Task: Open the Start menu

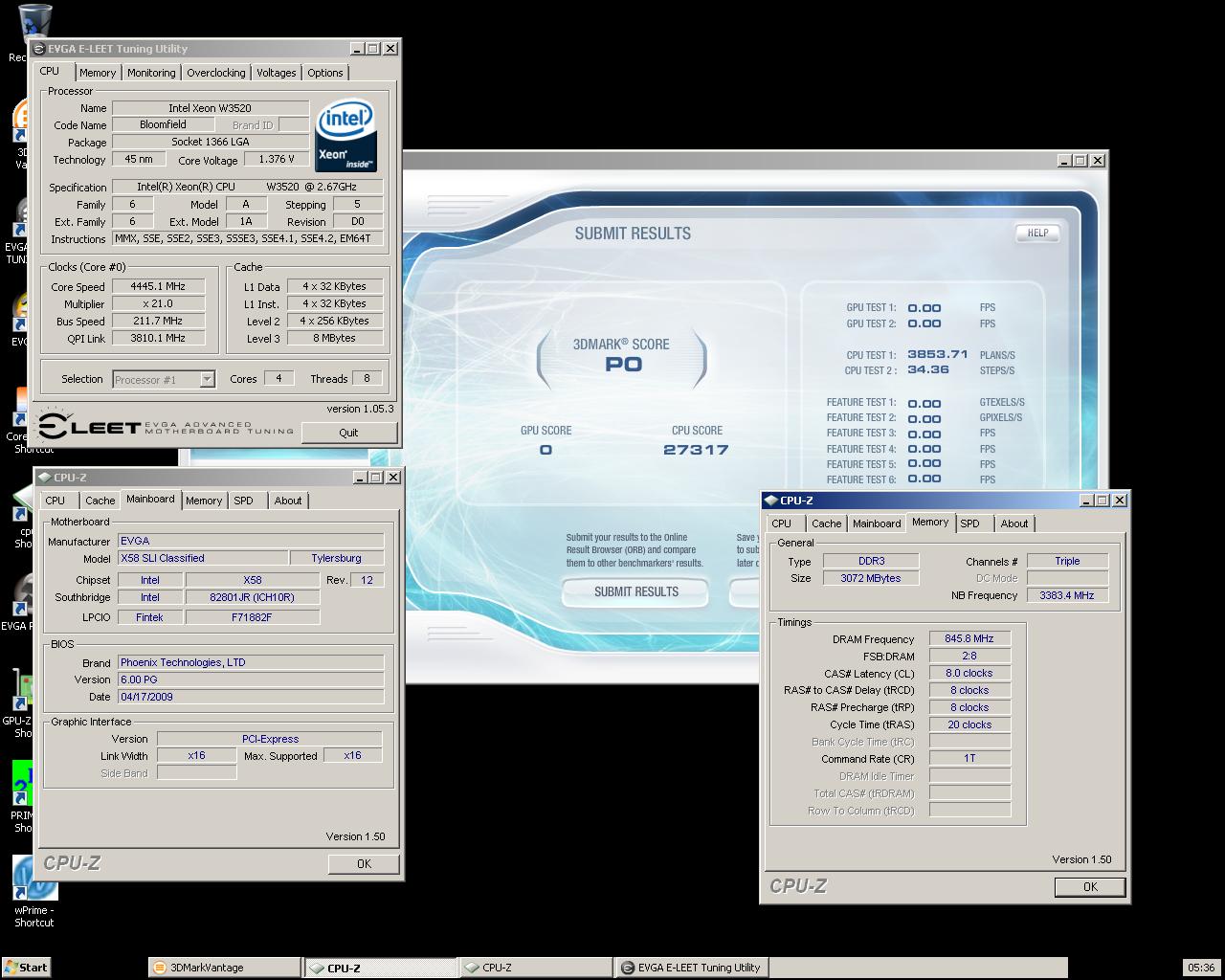Action: tap(26, 968)
